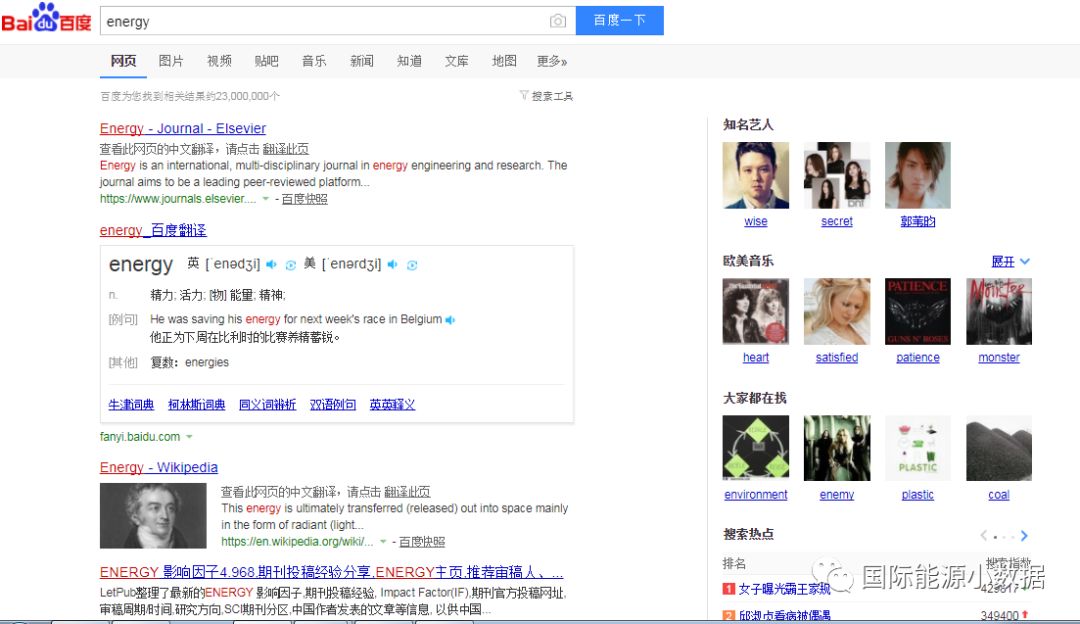
Task: Click the plastic thumbnail
Action: [x=917, y=448]
